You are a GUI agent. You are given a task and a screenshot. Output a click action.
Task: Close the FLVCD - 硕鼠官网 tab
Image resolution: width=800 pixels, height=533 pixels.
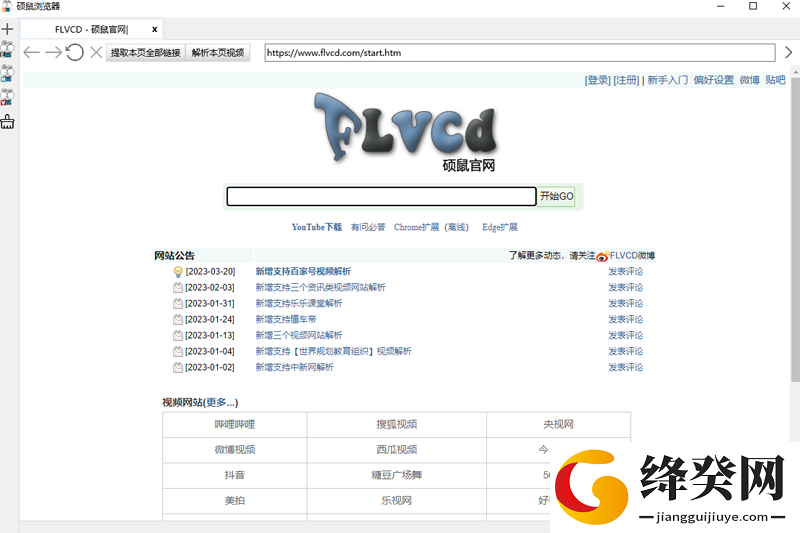[155, 30]
